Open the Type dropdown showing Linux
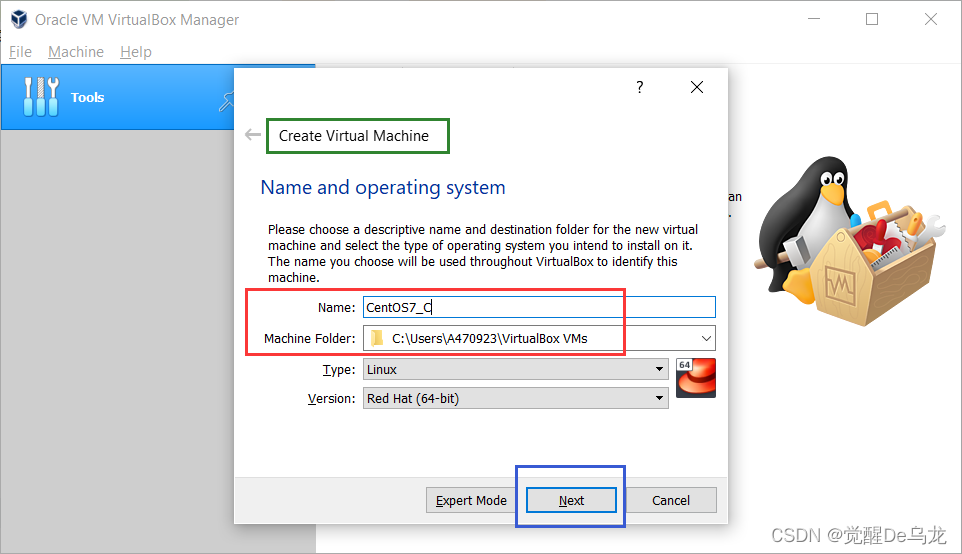962x554 pixels. (x=515, y=369)
